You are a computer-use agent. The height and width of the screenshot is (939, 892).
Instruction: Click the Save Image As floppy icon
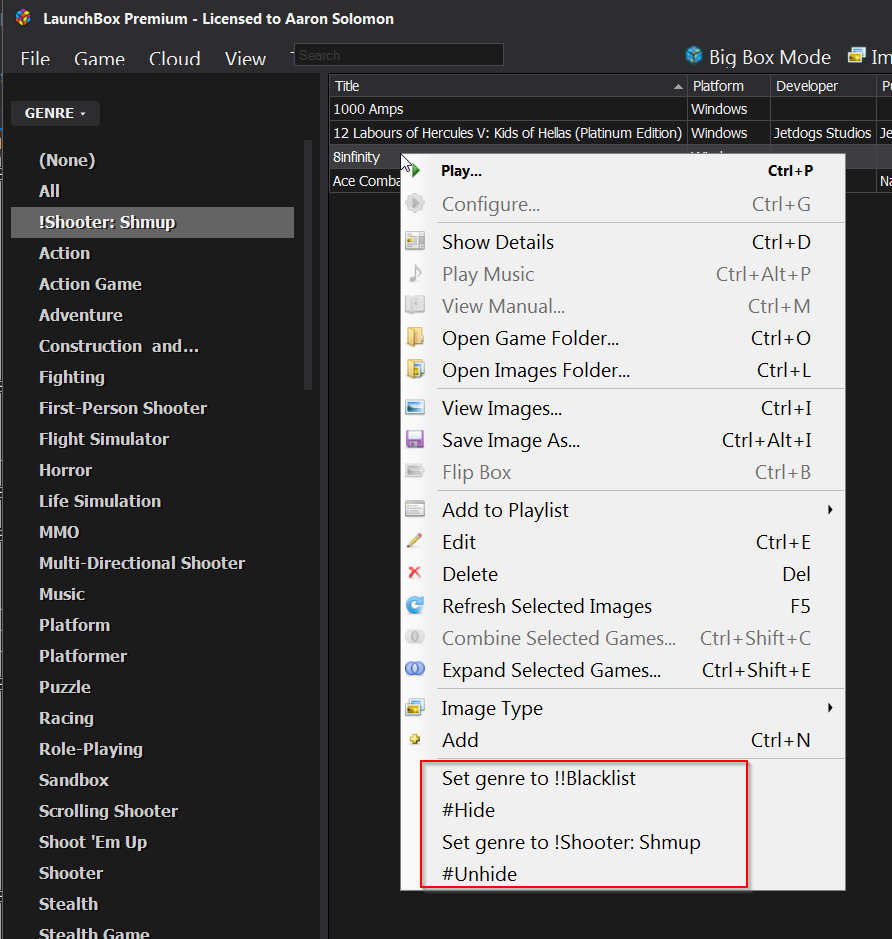point(415,440)
